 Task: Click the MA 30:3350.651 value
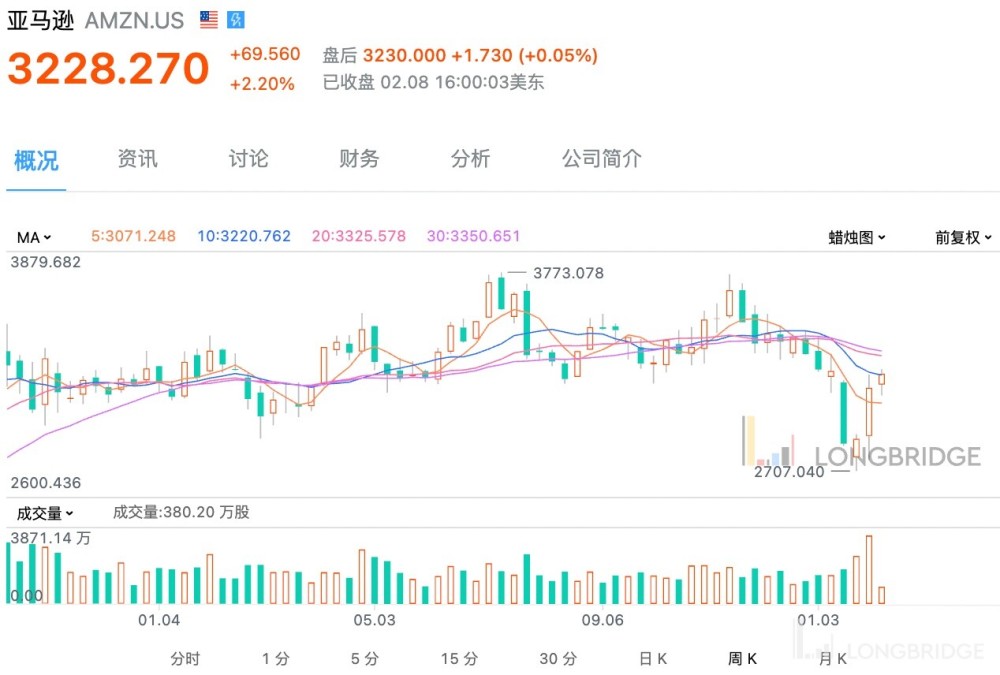473,236
